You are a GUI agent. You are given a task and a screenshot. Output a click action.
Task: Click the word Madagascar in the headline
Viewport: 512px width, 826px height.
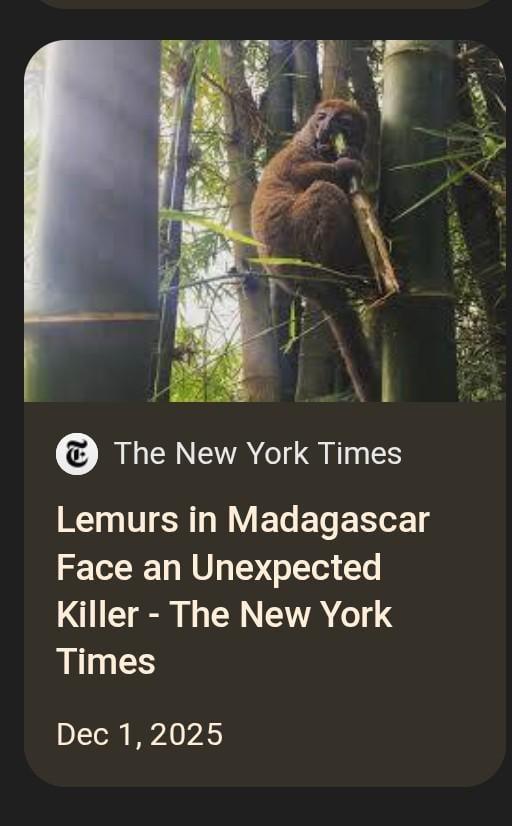pos(329,520)
